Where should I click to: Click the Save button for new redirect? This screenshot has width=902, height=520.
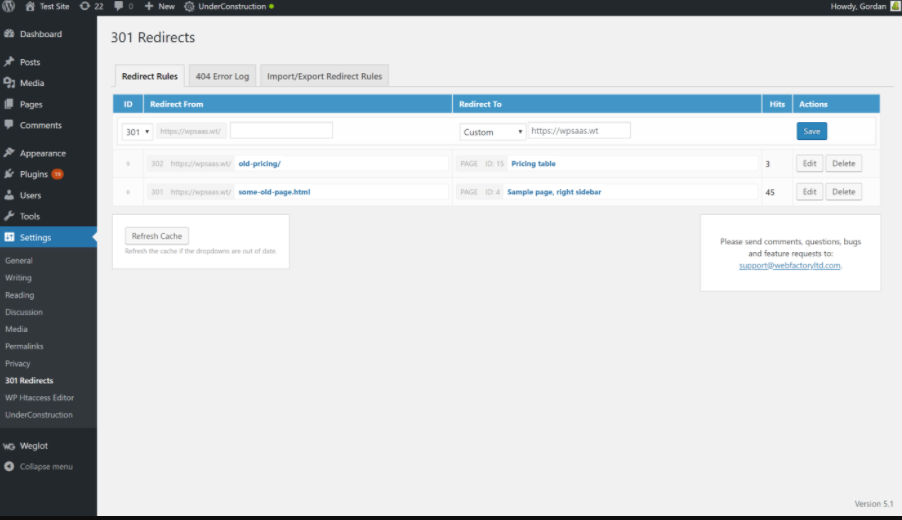(x=811, y=131)
